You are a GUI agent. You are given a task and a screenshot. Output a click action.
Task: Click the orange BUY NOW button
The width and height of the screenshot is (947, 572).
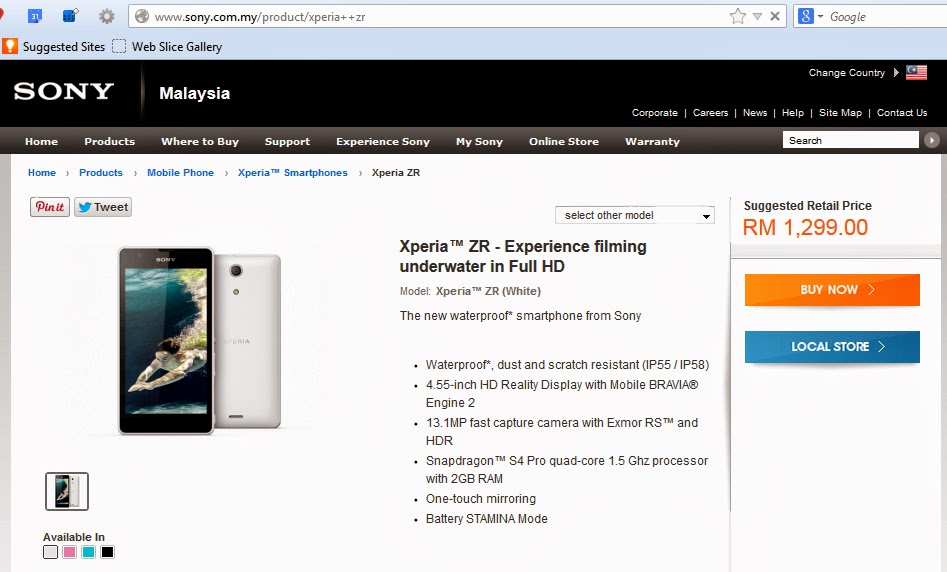pyautogui.click(x=832, y=290)
